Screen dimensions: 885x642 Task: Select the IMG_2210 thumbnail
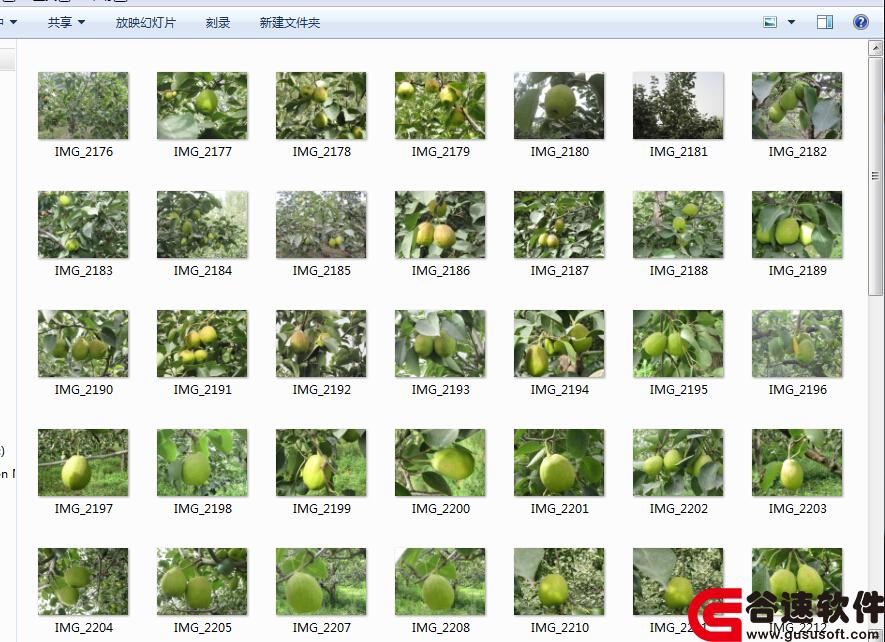(559, 582)
